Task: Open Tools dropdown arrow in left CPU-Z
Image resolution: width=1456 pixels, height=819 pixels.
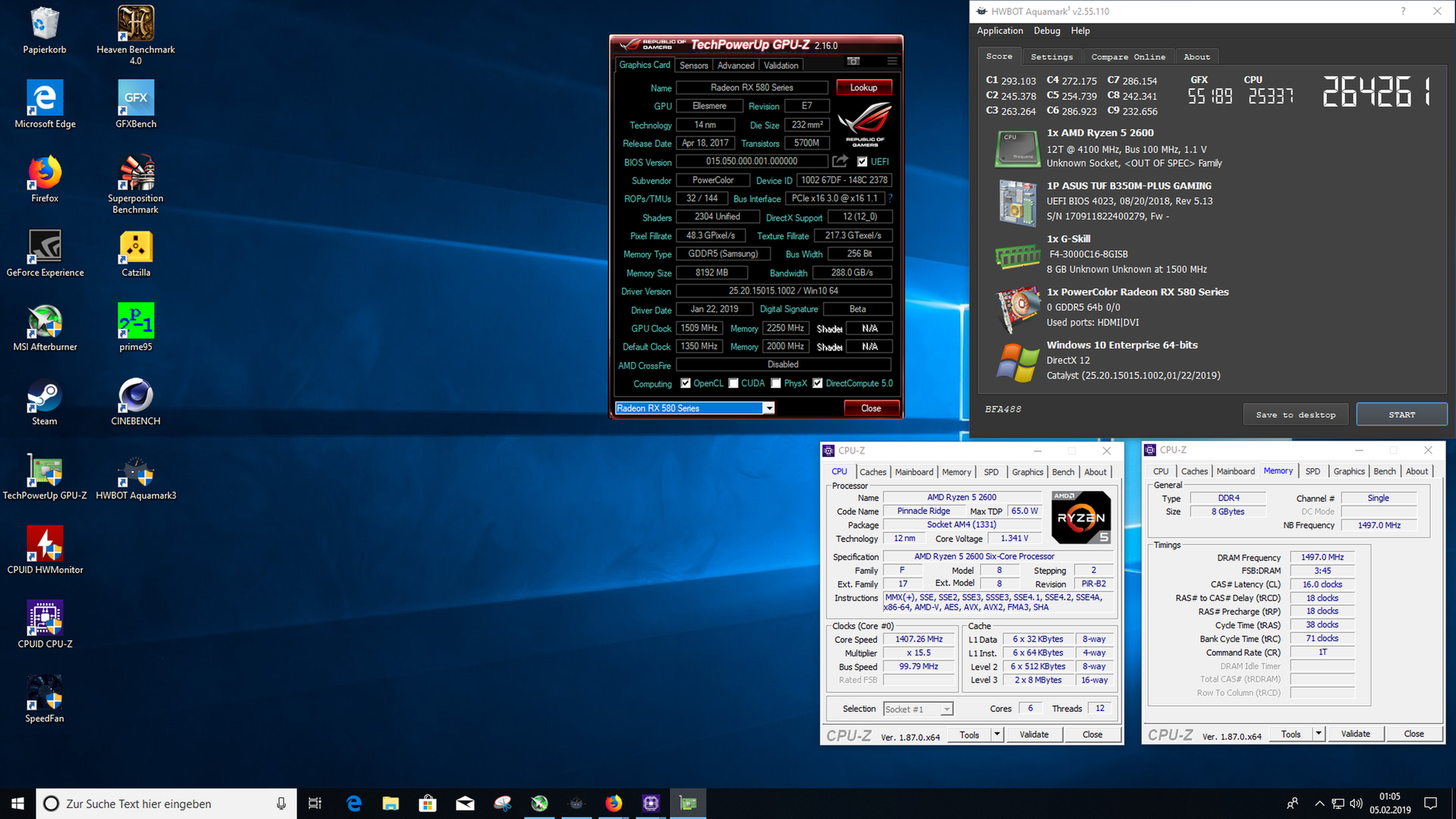Action: point(997,734)
